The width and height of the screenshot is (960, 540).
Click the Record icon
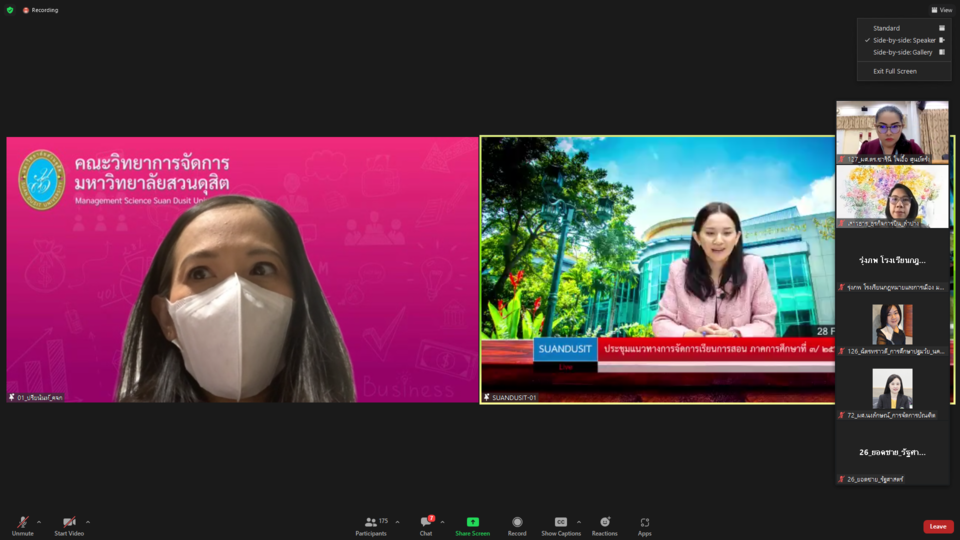(x=517, y=522)
